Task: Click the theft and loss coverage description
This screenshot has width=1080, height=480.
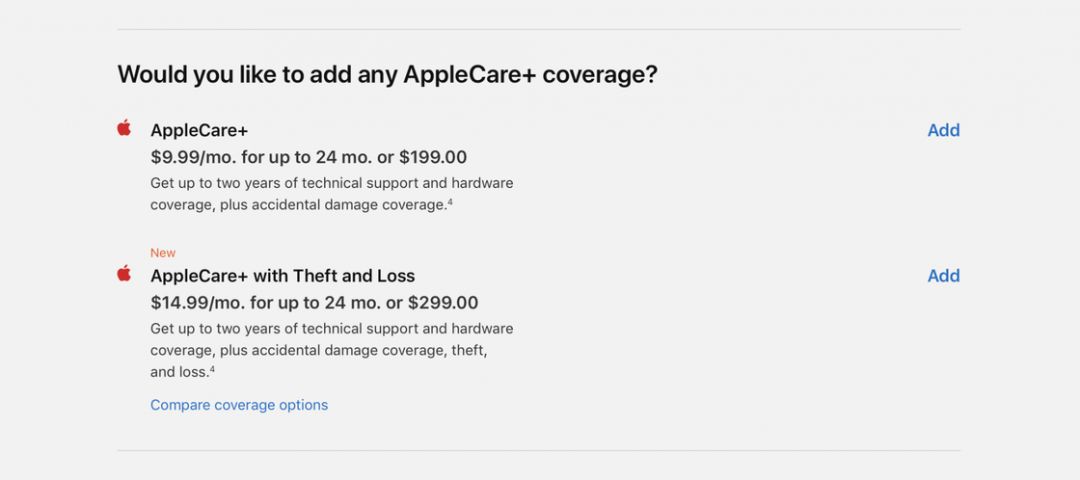Action: point(331,349)
